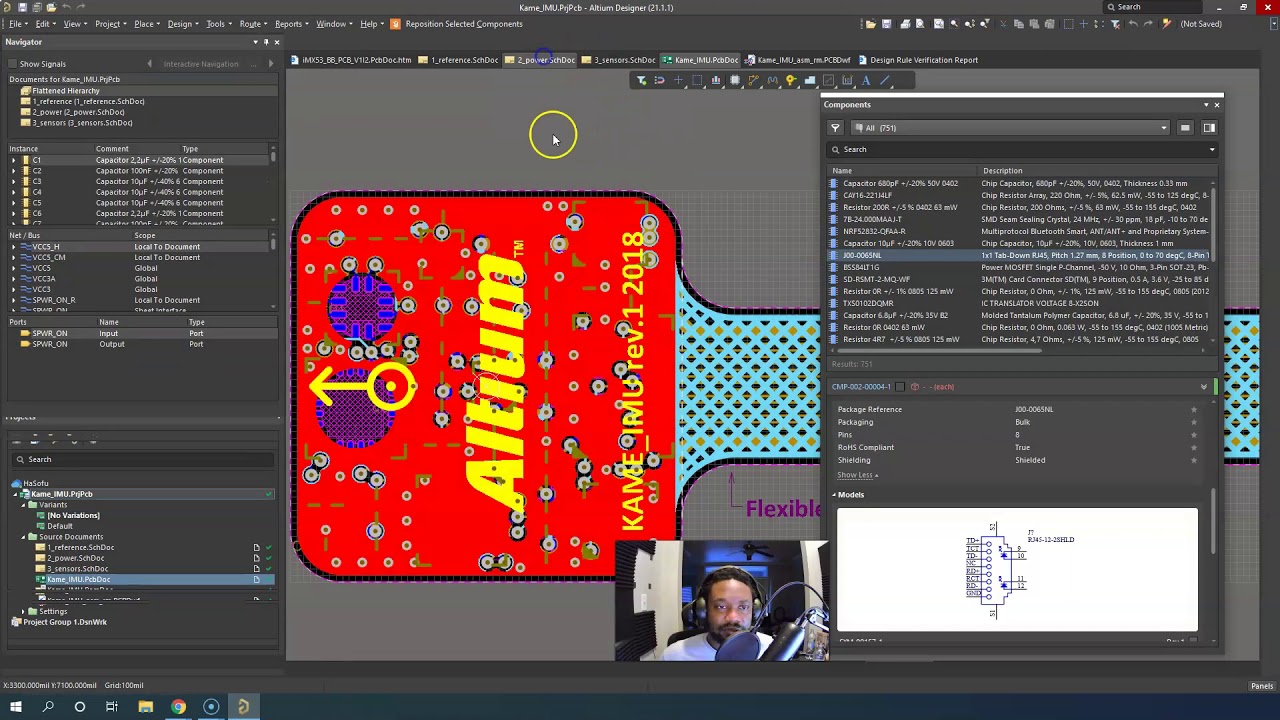
Task: Open the All (751) category dropdown
Action: click(1010, 128)
